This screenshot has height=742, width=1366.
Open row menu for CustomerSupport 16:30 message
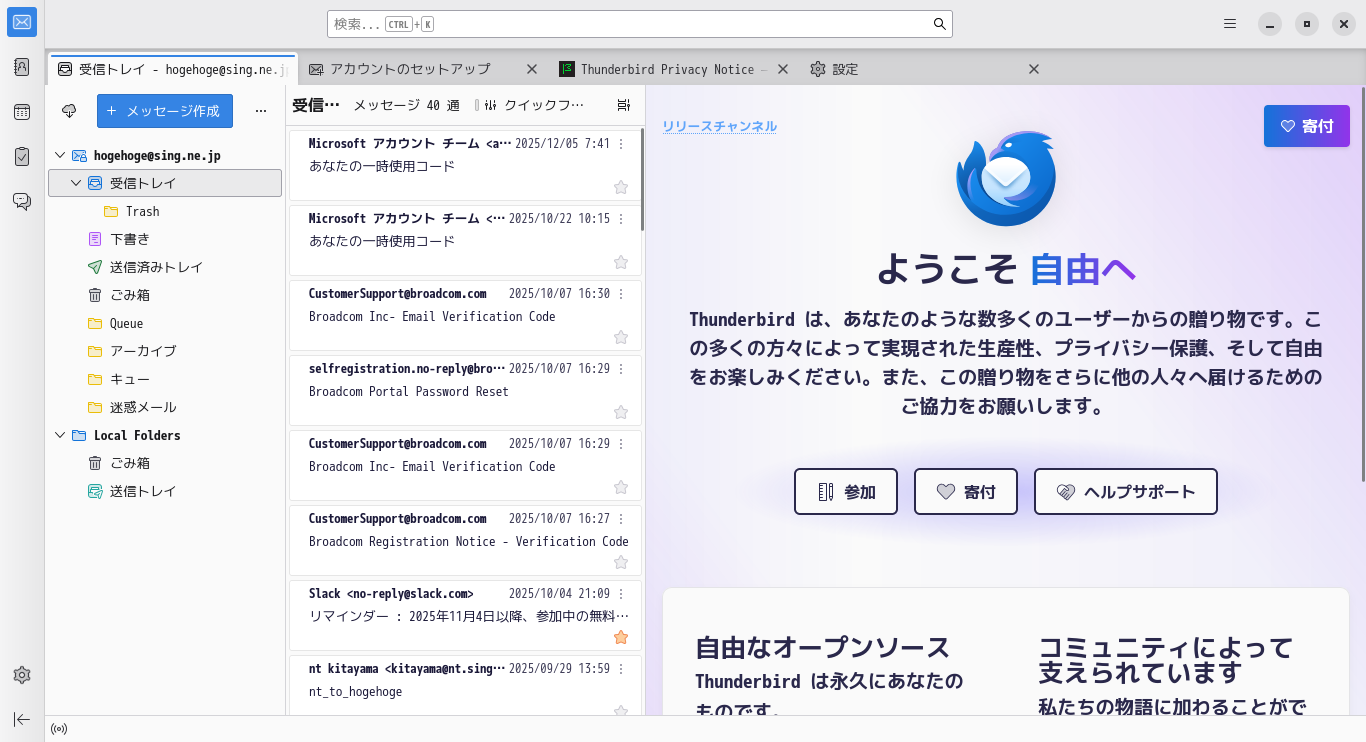coord(621,294)
